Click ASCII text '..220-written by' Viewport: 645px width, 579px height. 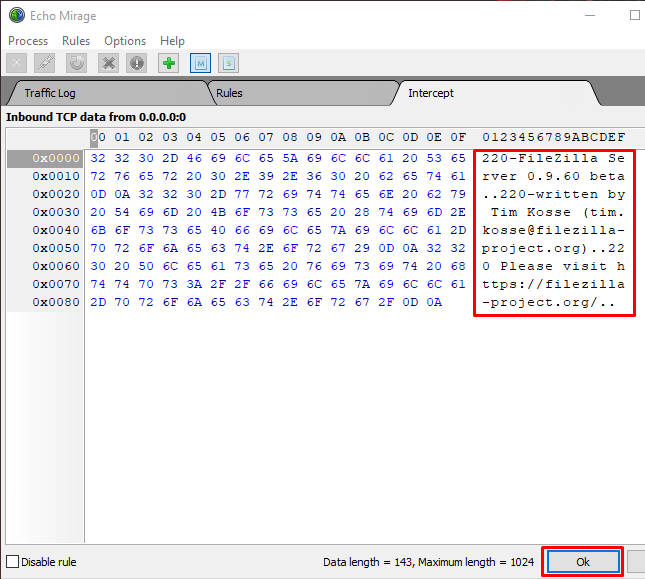pos(553,194)
